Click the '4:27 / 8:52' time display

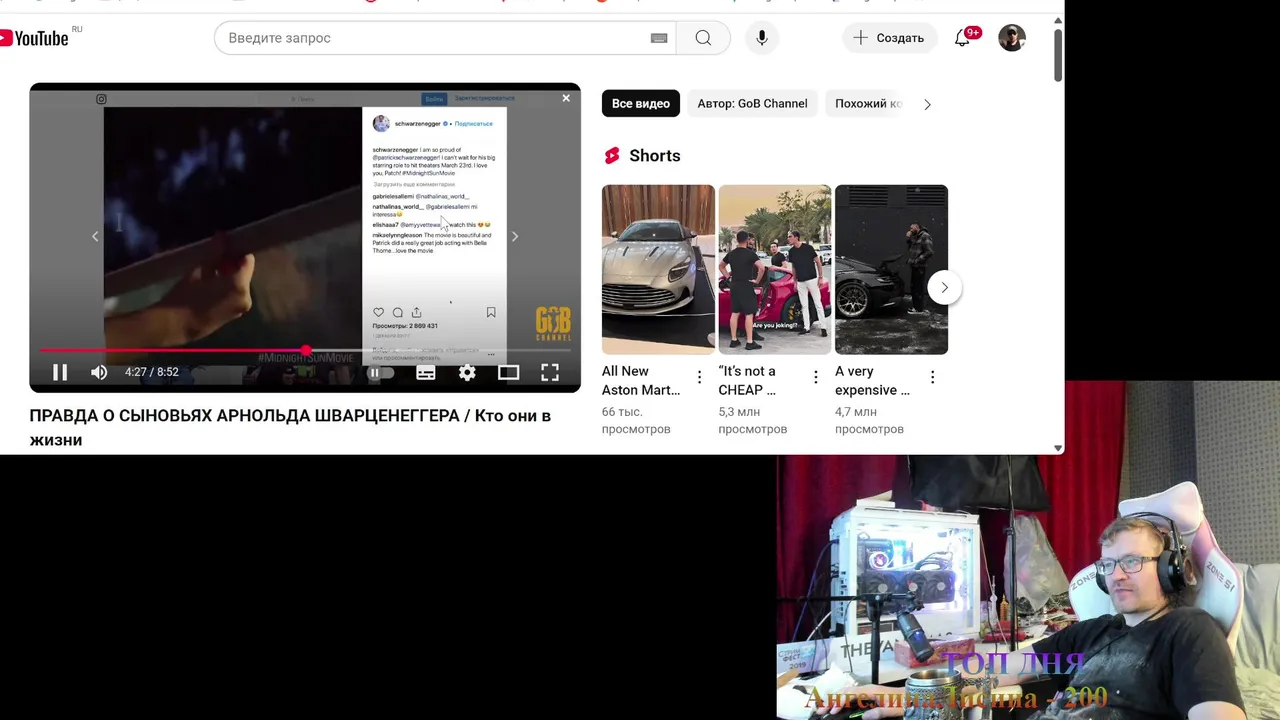(x=152, y=372)
